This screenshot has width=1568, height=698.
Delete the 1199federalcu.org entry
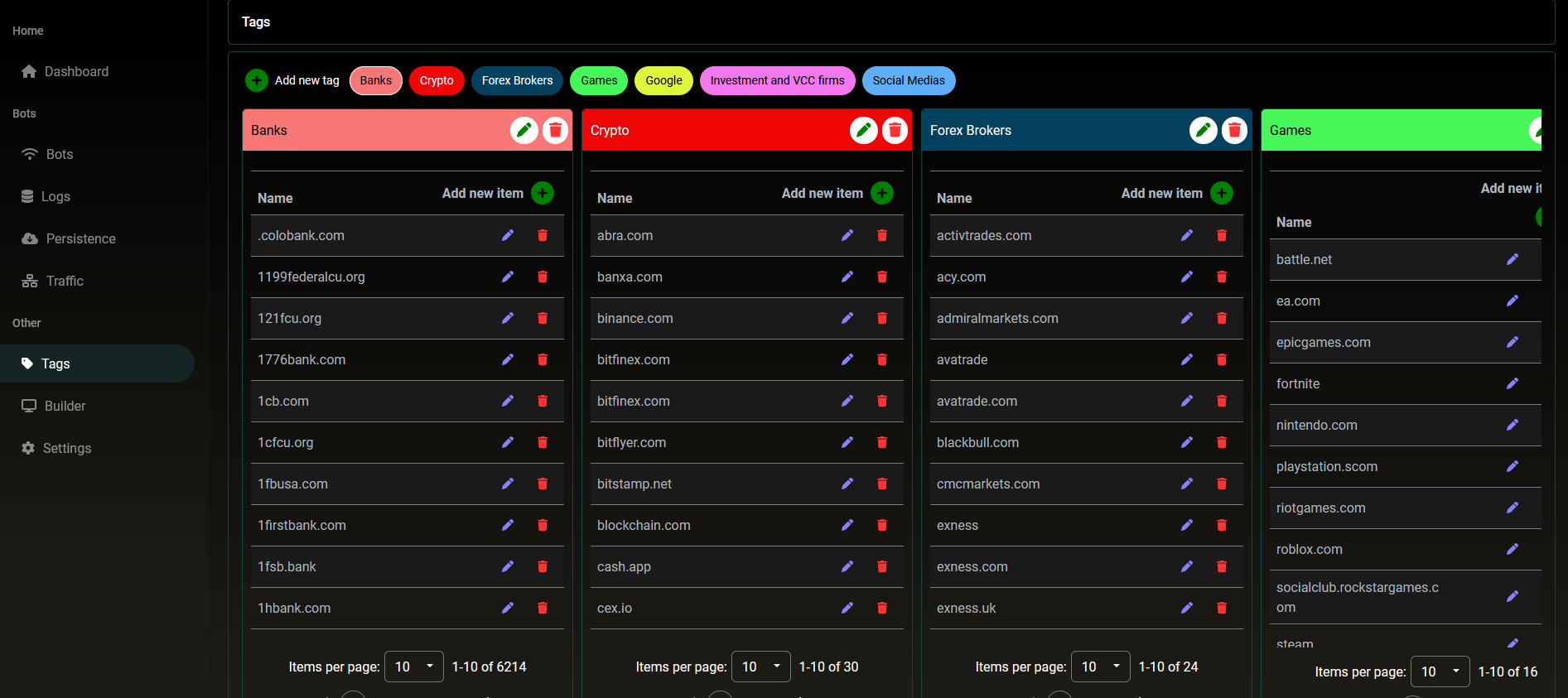[543, 277]
